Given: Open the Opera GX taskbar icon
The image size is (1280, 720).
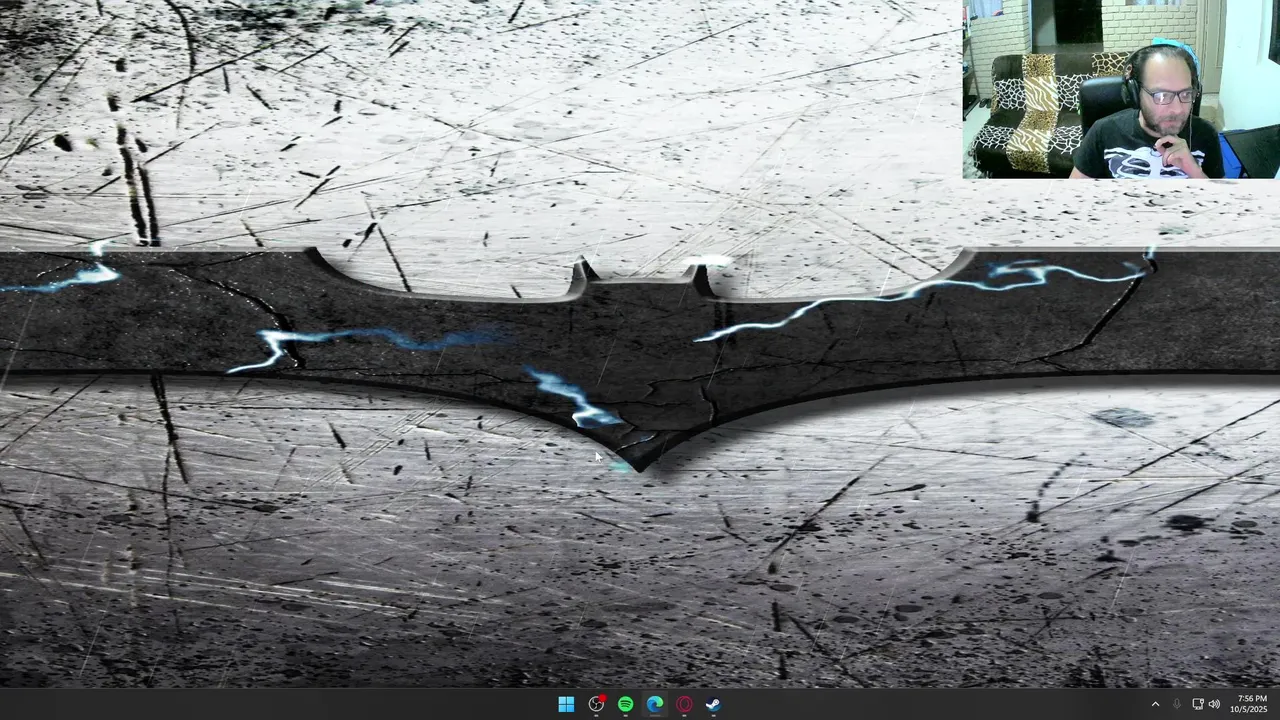Looking at the screenshot, I should 684,704.
